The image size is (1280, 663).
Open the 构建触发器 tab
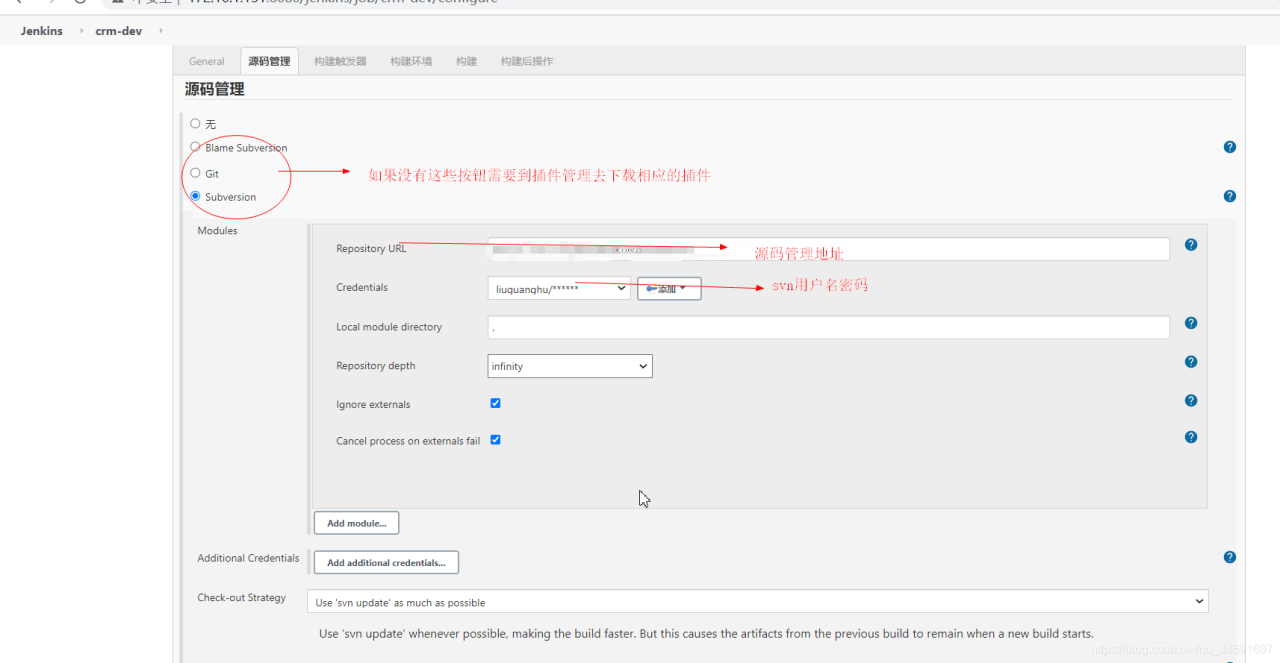[x=340, y=61]
